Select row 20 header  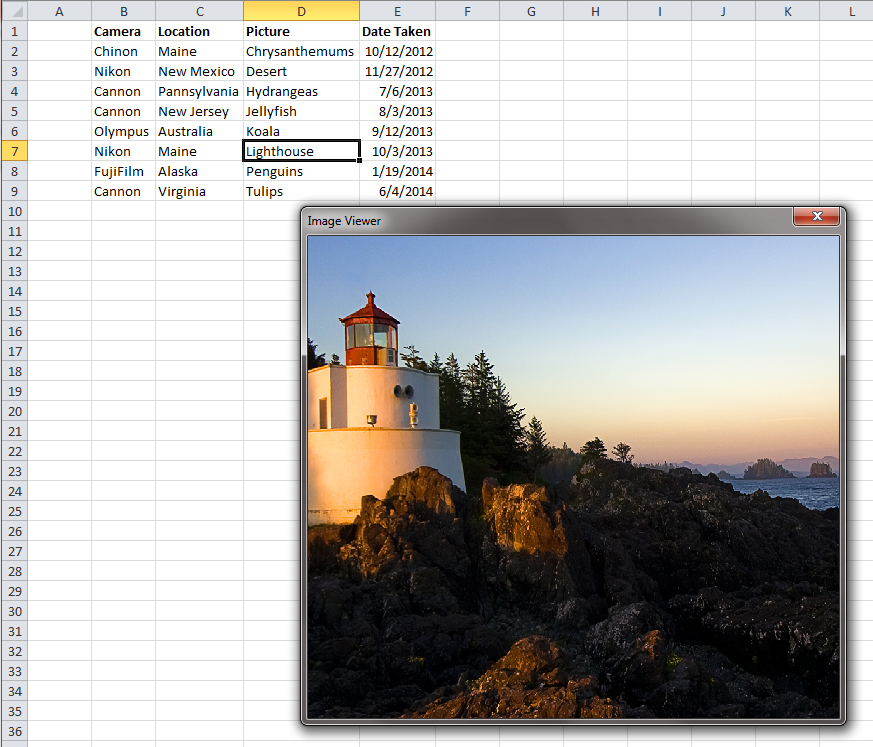[14, 411]
